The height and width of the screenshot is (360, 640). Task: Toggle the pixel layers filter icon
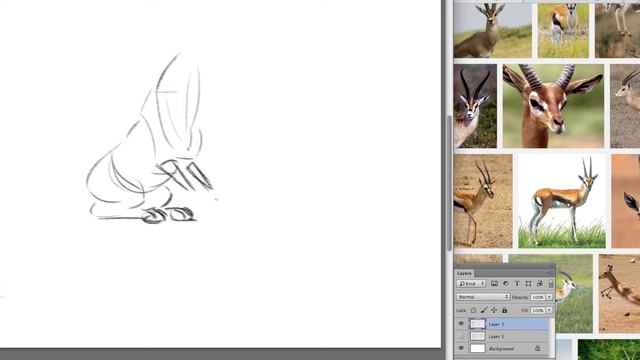[x=494, y=283]
